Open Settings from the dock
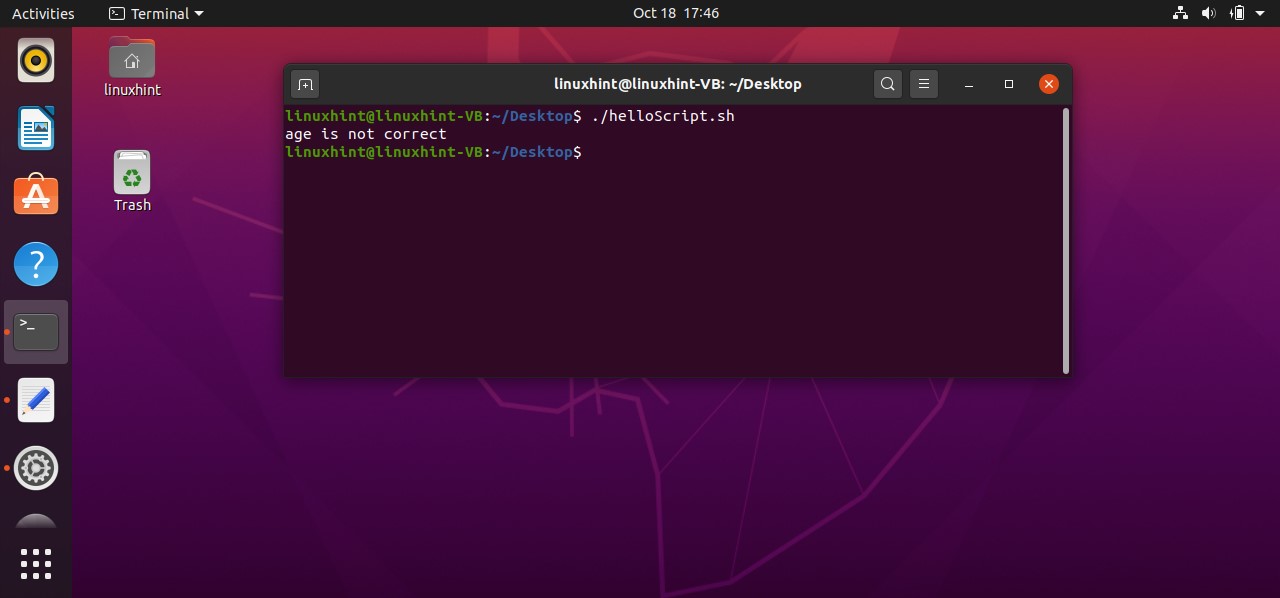This screenshot has width=1280, height=598. (36, 467)
